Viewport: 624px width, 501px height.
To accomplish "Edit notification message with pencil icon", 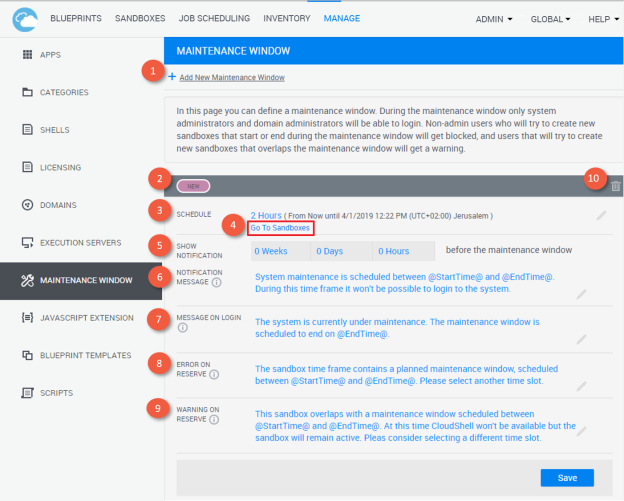I will coord(582,294).
